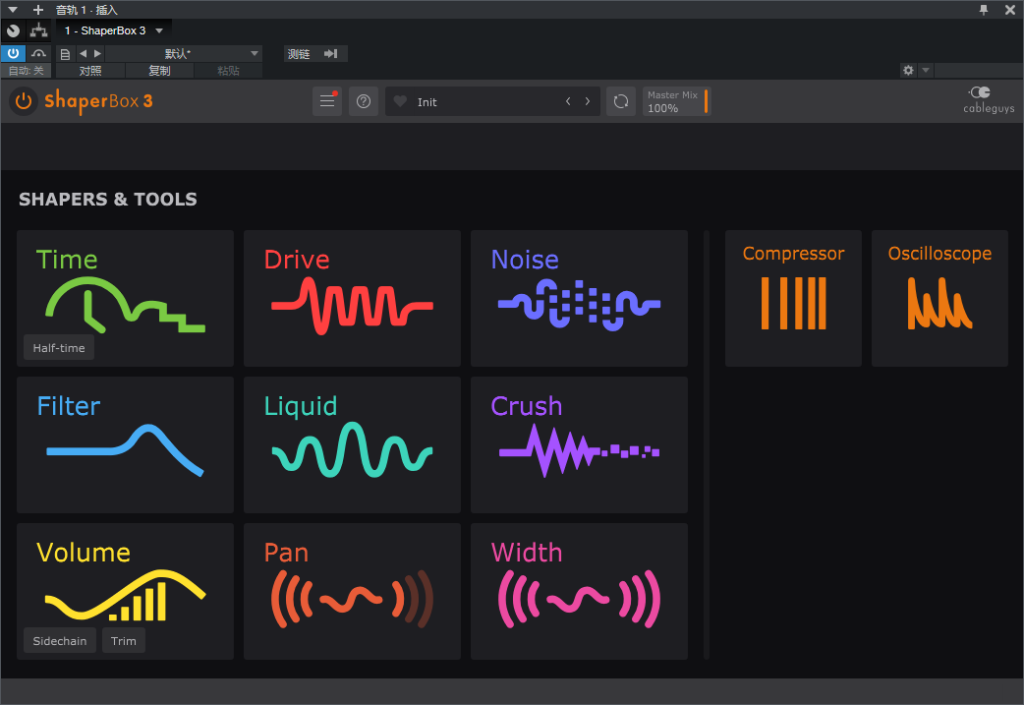Add the Oscilloscope tool
This screenshot has height=705, width=1024.
940,298
